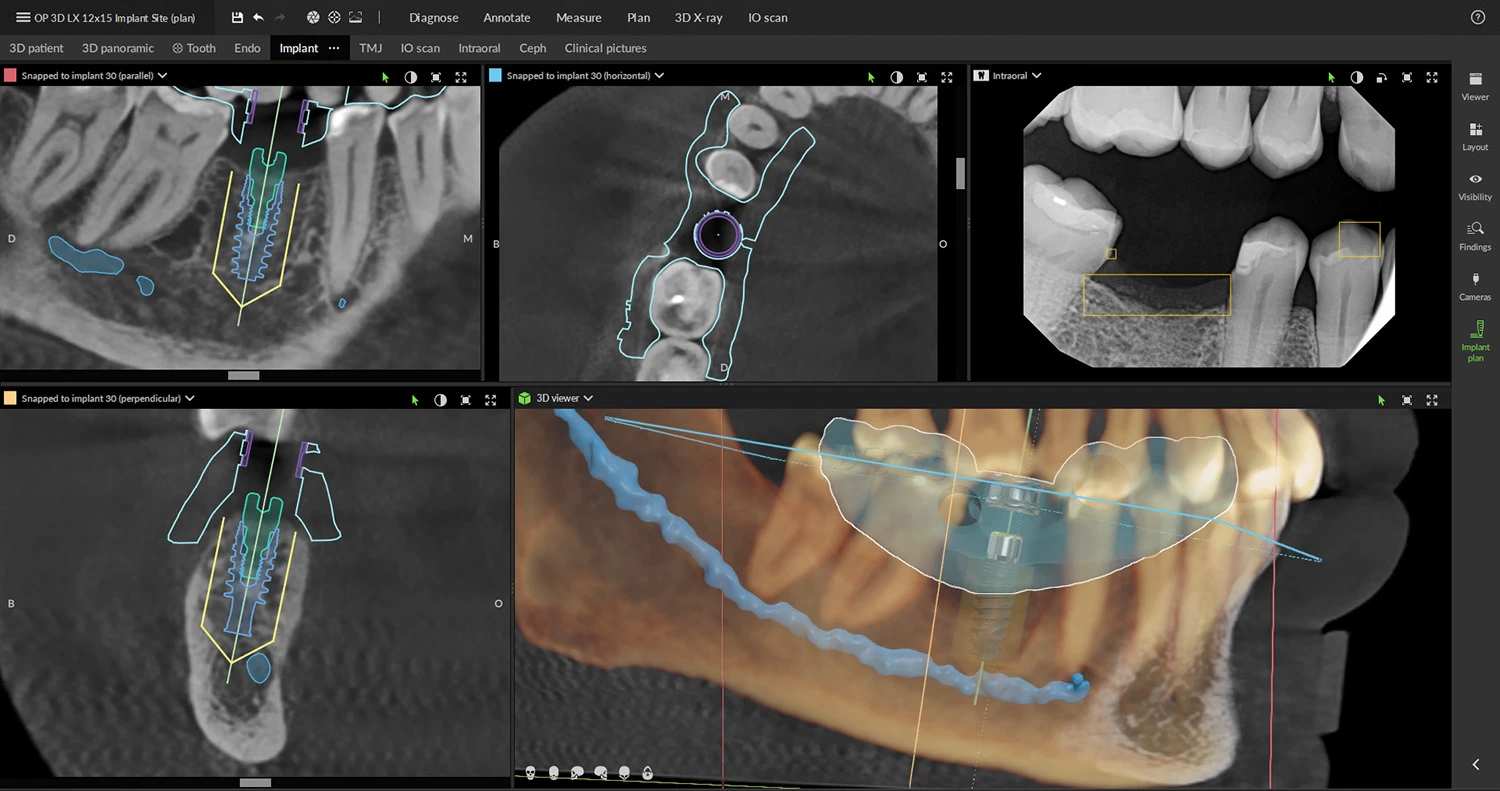
Task: Open the 3D viewer view dropdown
Action: pyautogui.click(x=587, y=397)
